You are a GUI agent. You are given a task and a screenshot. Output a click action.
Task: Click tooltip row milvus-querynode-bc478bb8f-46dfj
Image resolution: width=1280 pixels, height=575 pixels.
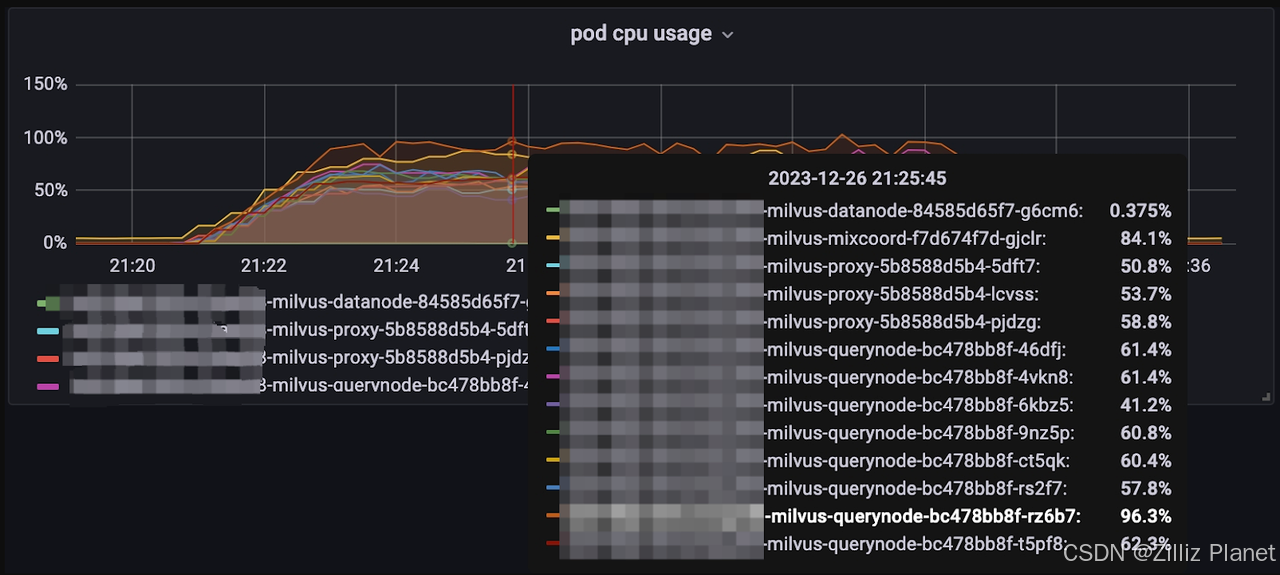tap(859, 350)
